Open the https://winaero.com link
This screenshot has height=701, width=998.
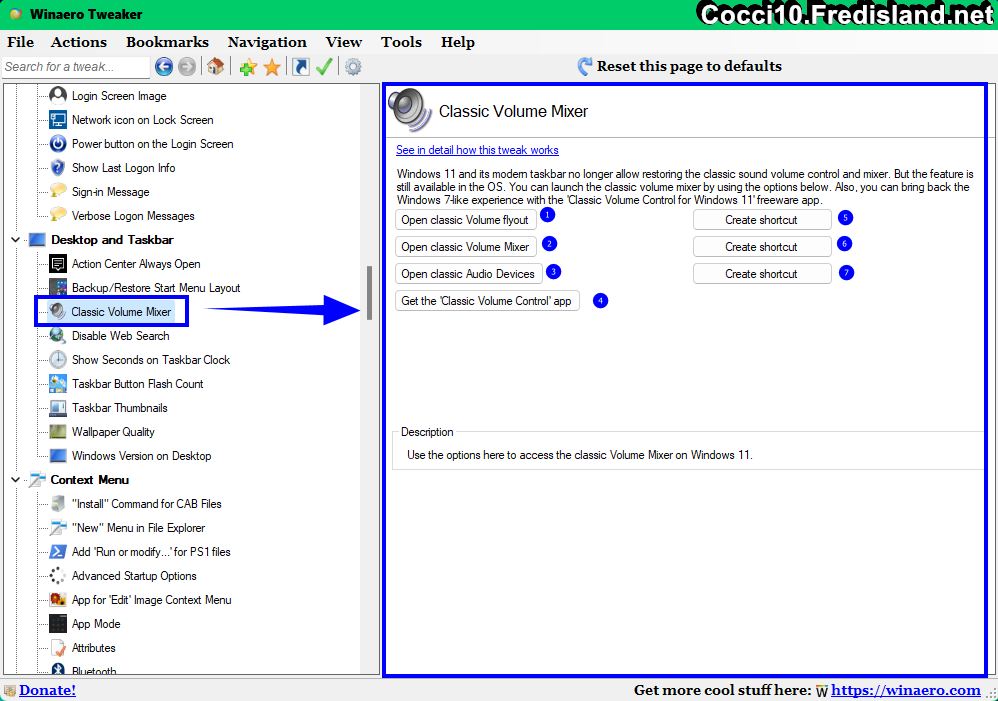[906, 690]
